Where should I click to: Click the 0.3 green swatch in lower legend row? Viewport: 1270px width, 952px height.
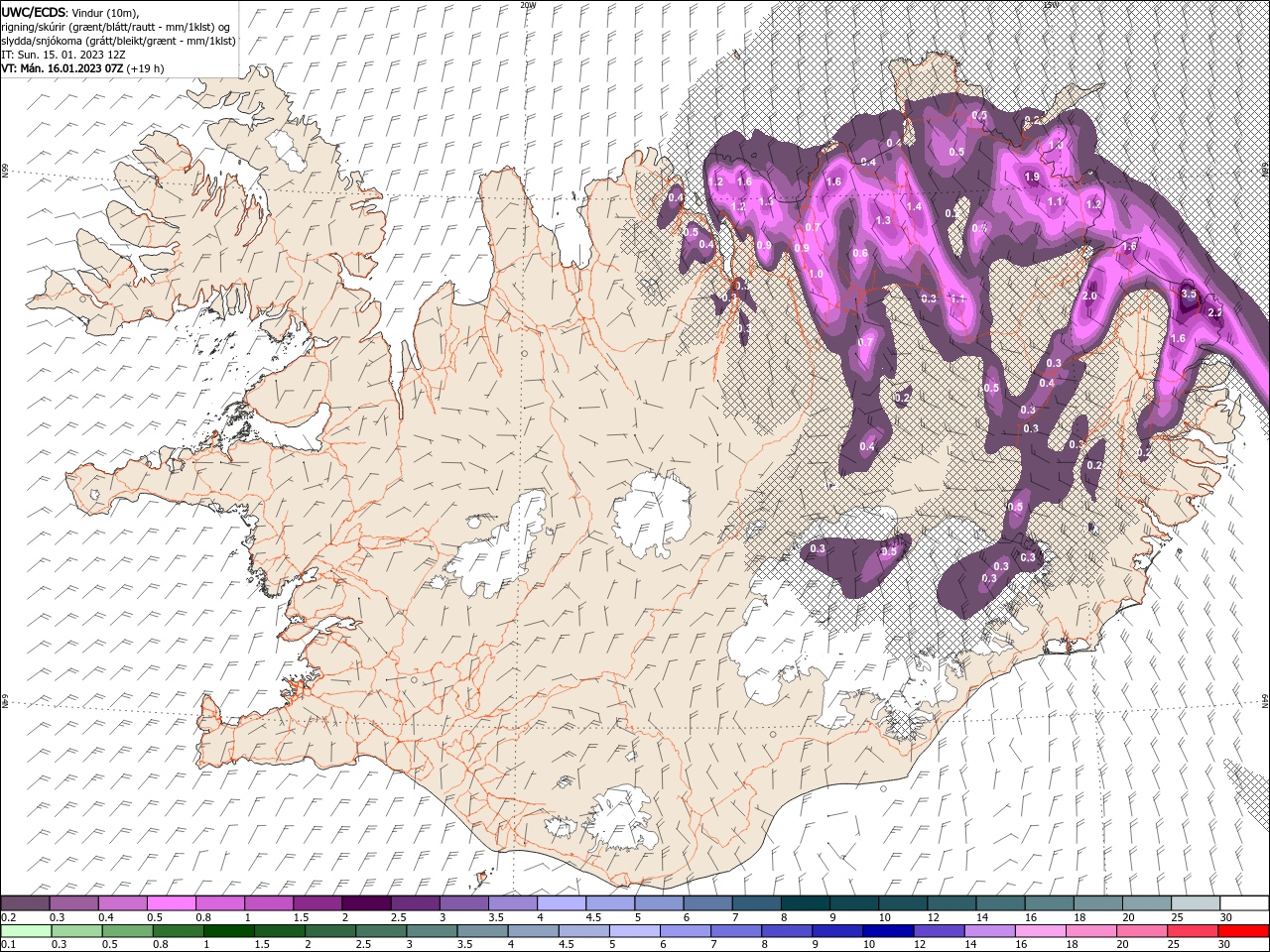pos(76,931)
